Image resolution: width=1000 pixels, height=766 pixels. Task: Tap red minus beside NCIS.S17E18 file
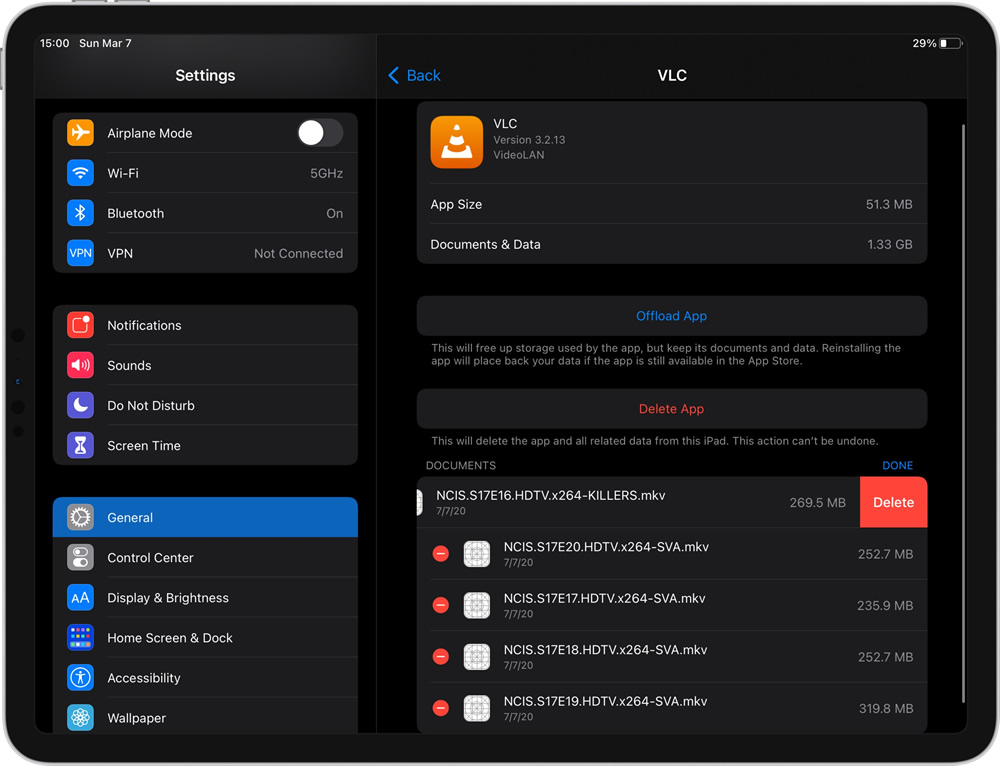(x=441, y=656)
